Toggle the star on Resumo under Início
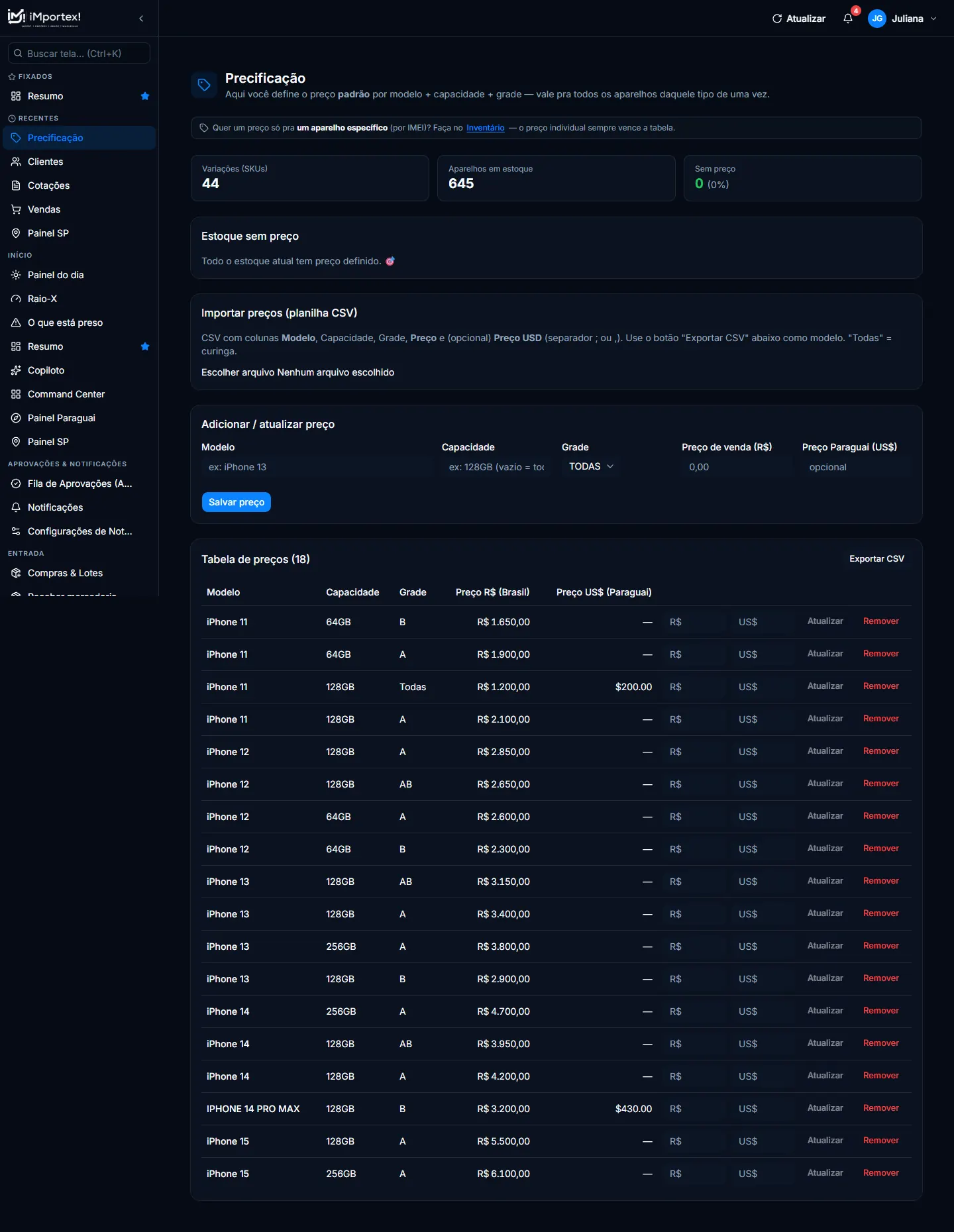The width and height of the screenshot is (954, 1232). click(145, 346)
